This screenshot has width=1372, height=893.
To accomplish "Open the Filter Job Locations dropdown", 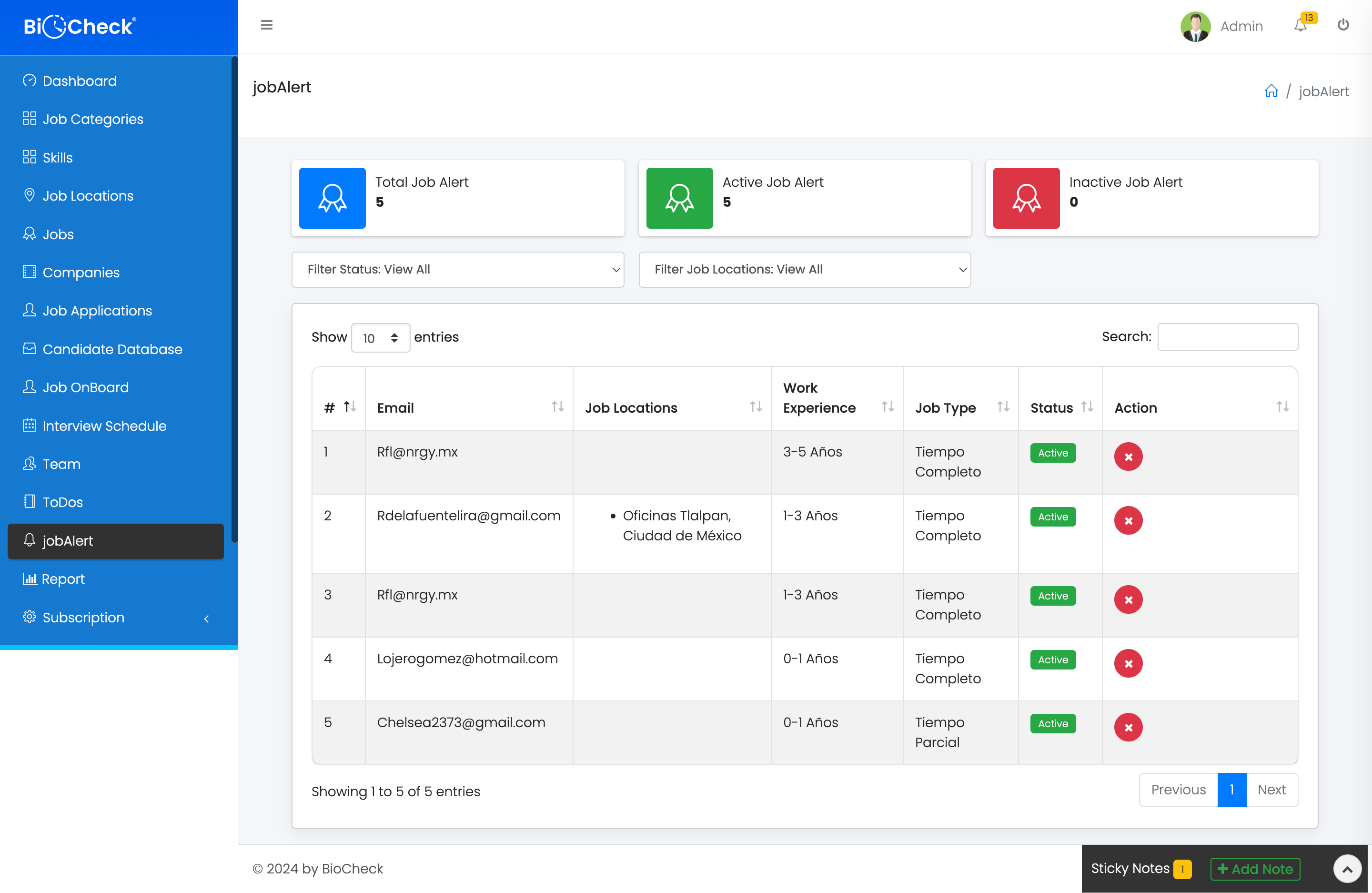I will point(805,269).
